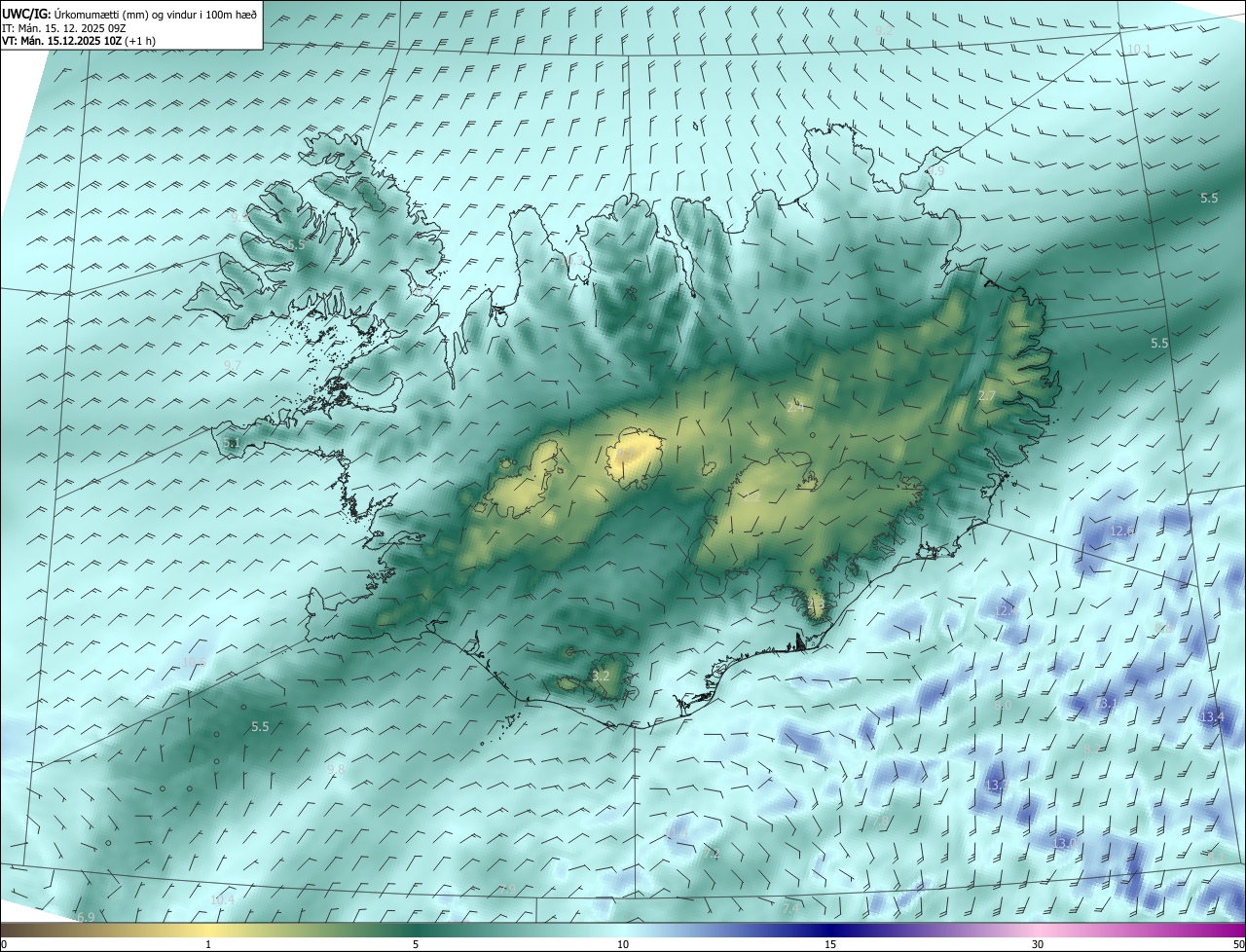Image resolution: width=1246 pixels, height=952 pixels.
Task: Click the 'VT: Mán. 15.12.2025 10Z (+1 h)' line
Action: pyautogui.click(x=78, y=41)
